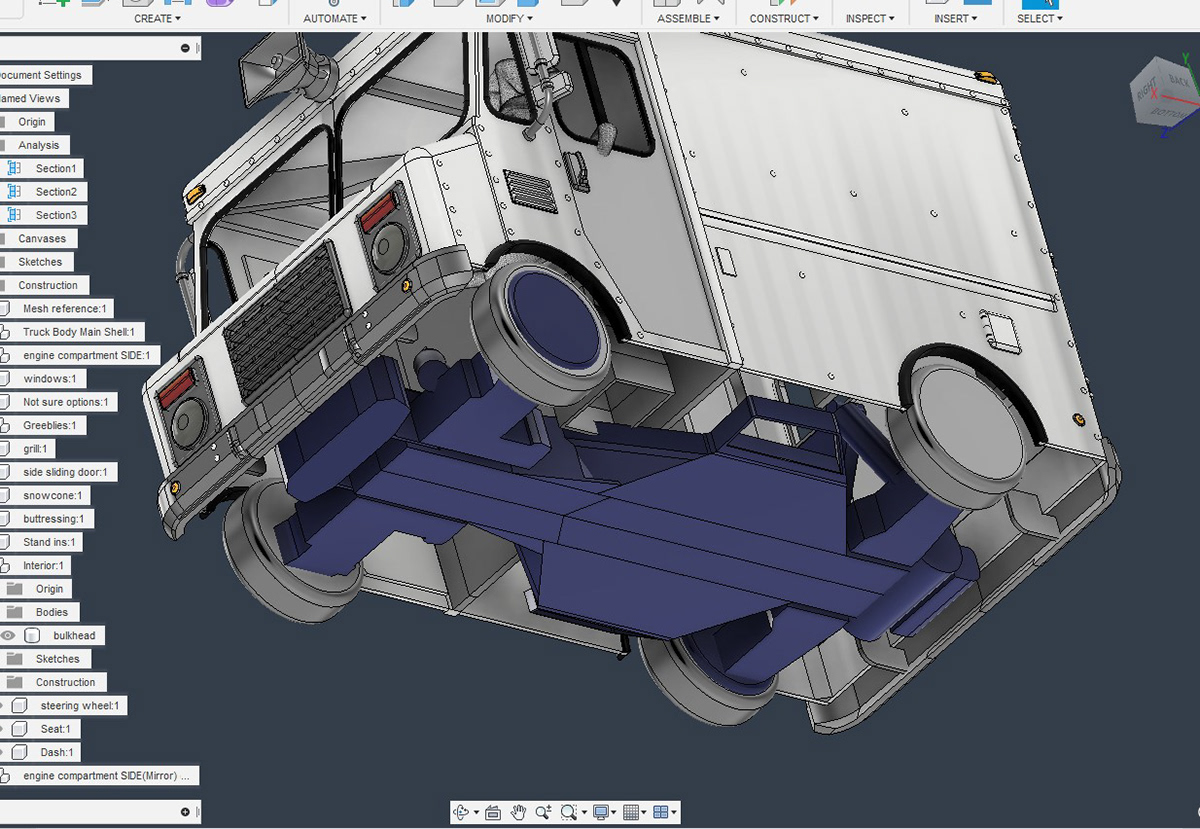The height and width of the screenshot is (829, 1200).
Task: Select Document Settings in the browser
Action: (44, 75)
